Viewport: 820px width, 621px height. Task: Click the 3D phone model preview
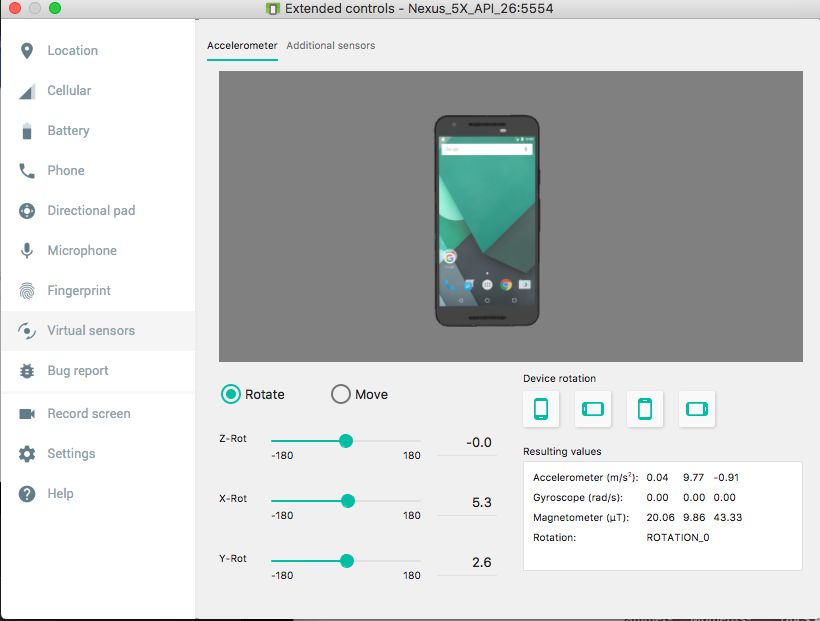[x=487, y=221]
